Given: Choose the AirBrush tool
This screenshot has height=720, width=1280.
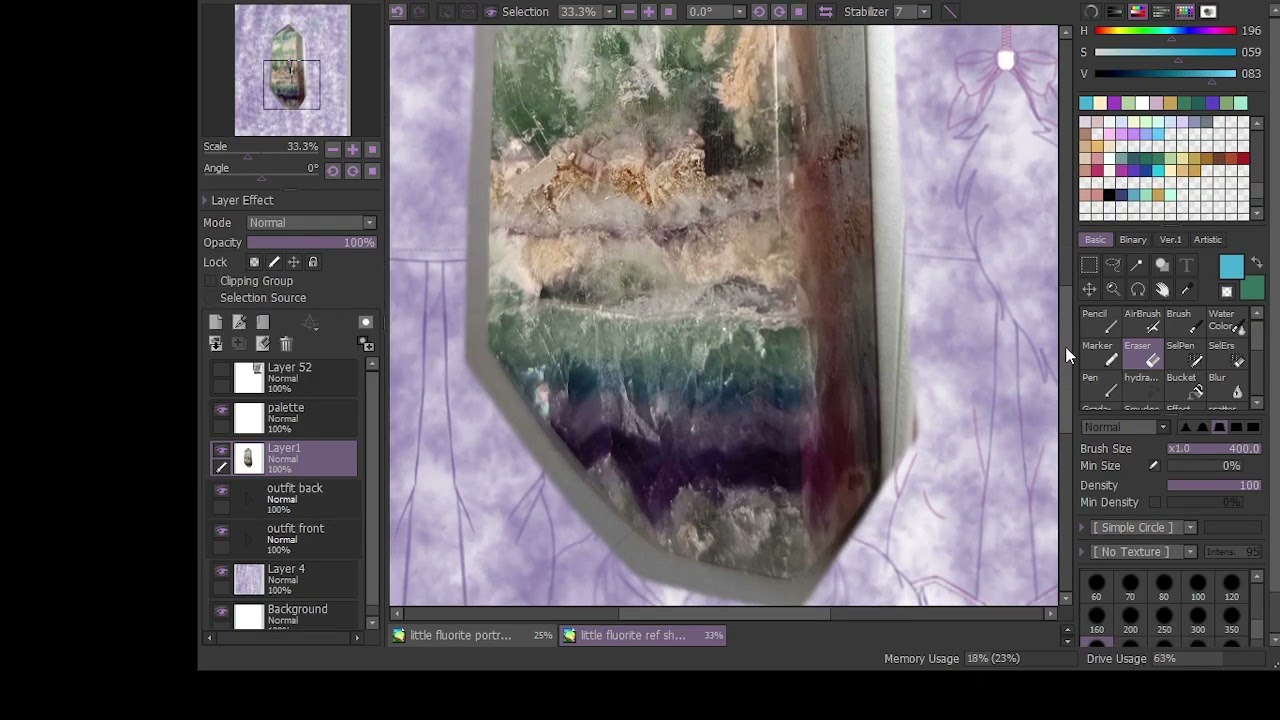Looking at the screenshot, I should 1142,322.
